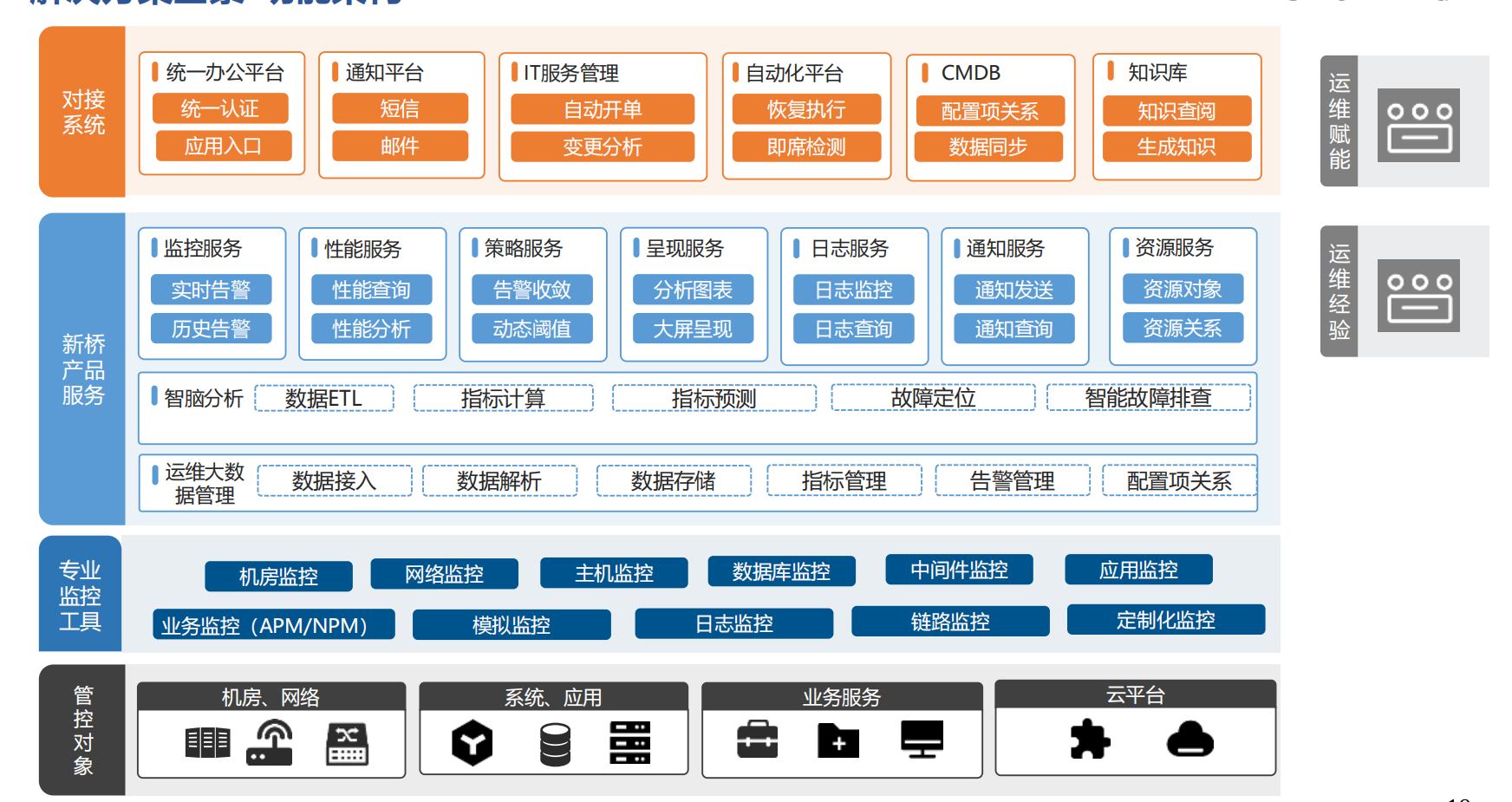Click 日志查询 under 日志服务
The image size is (1512, 802).
[854, 329]
